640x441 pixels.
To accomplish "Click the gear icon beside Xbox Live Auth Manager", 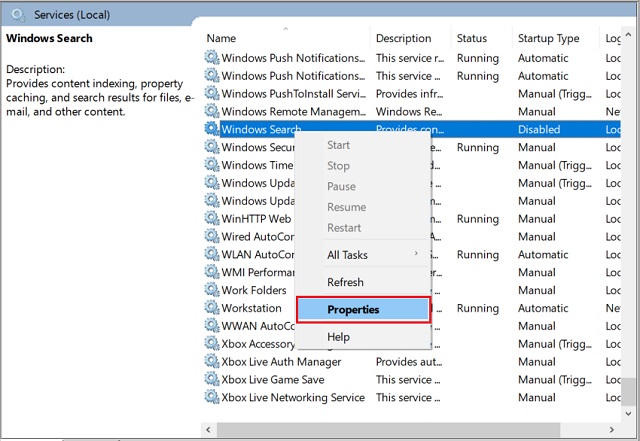I will 211,361.
